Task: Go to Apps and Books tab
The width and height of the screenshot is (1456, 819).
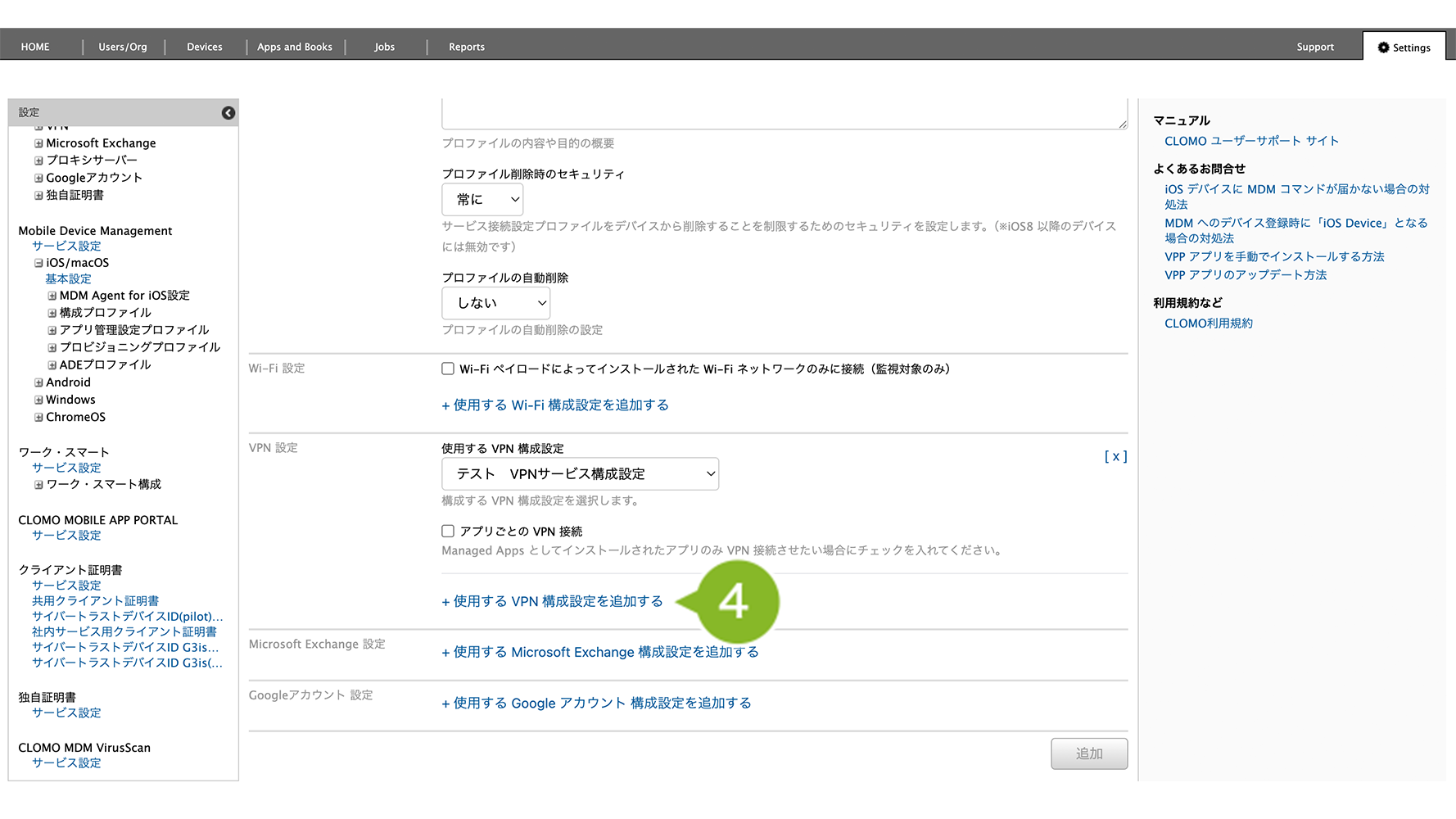Action: coord(294,47)
